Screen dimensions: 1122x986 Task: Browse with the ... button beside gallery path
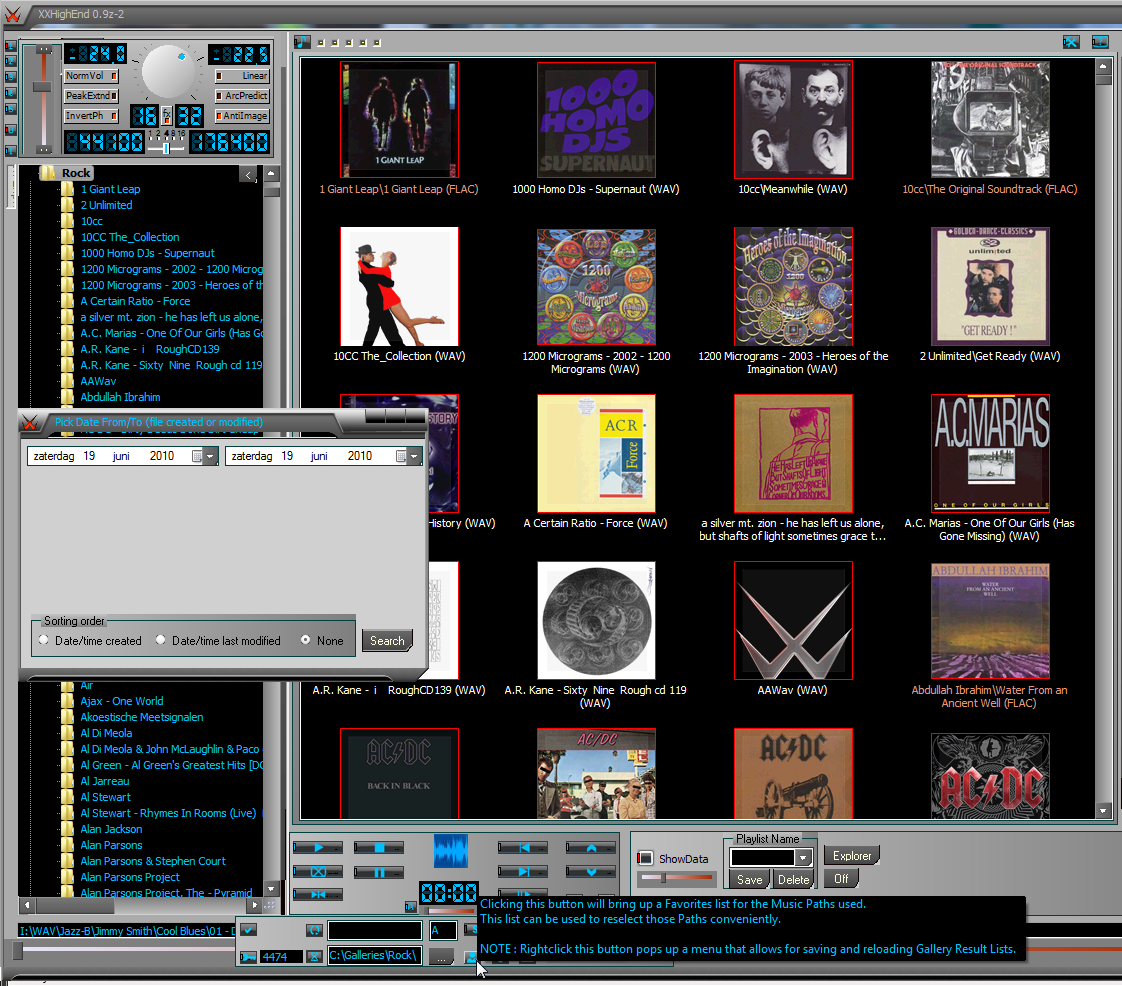[442, 957]
